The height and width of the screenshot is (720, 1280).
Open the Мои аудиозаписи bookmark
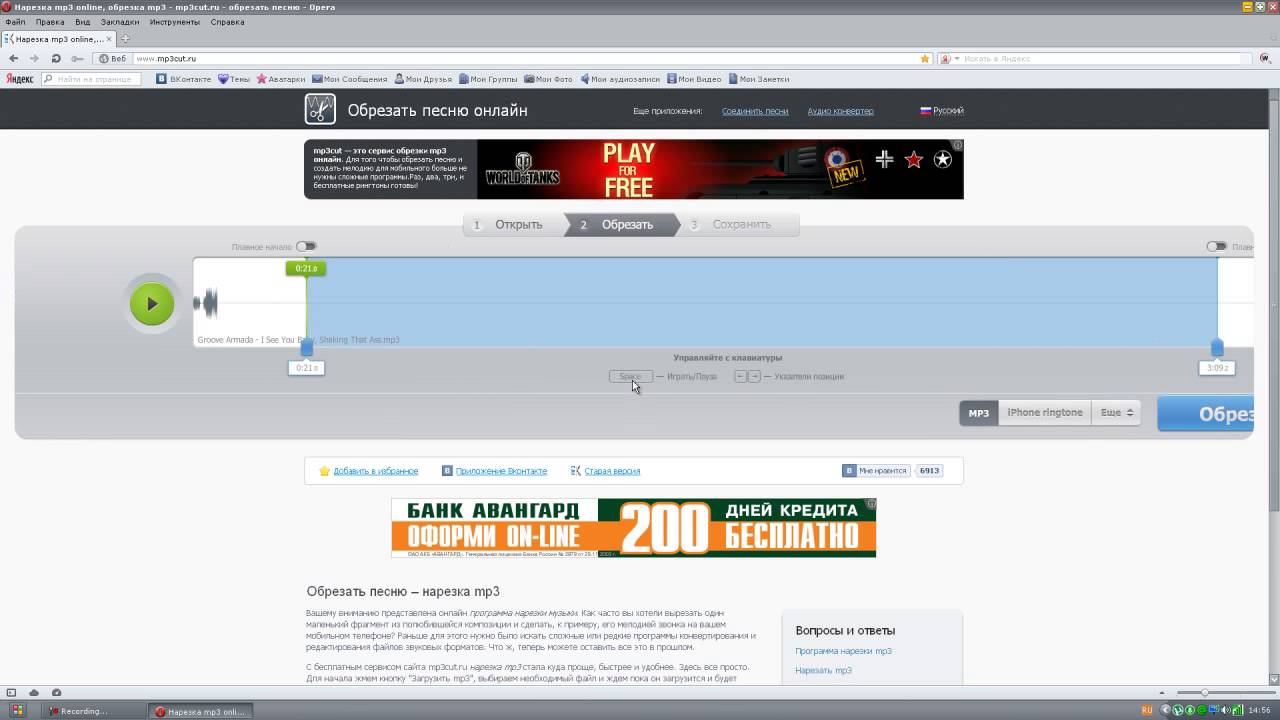(x=620, y=79)
